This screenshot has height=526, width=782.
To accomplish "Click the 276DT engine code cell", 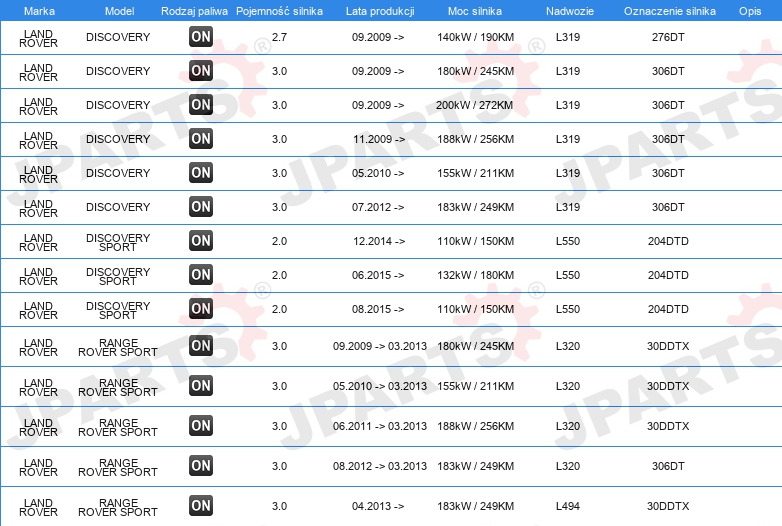I will pos(668,37).
